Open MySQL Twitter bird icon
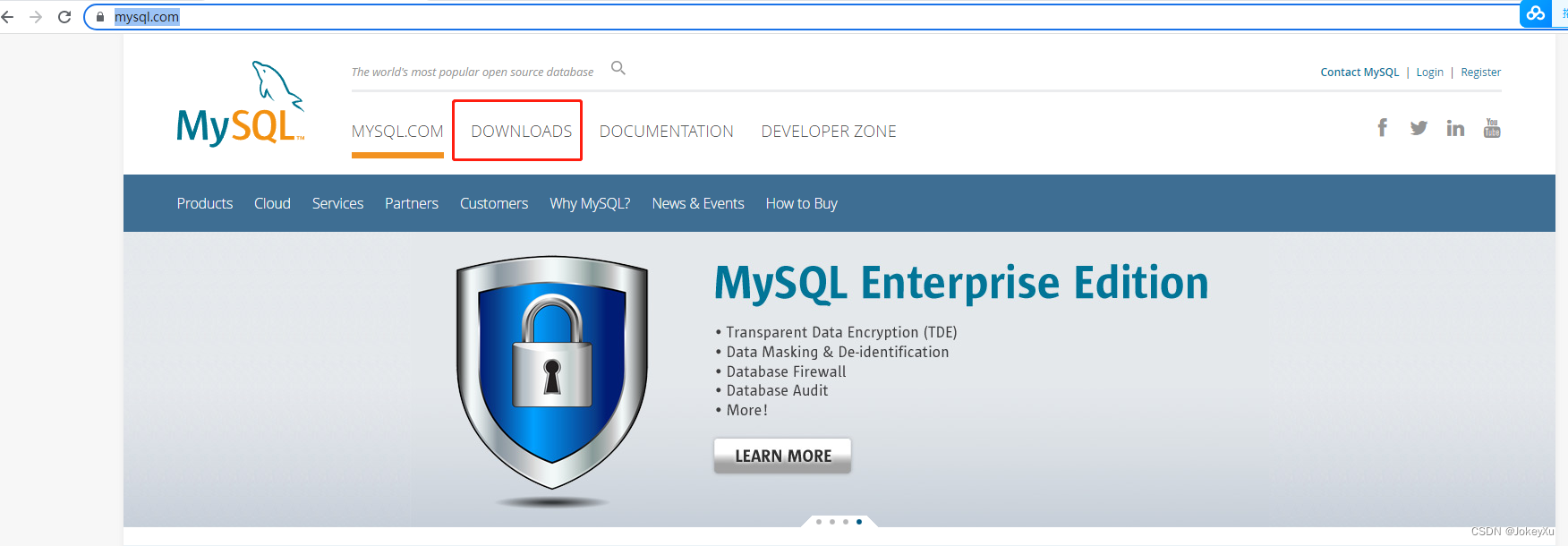The image size is (1568, 546). point(1419,128)
